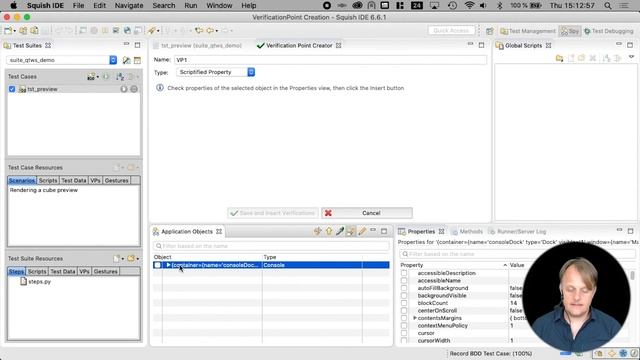Switch to the Spy perspective
The height and width of the screenshot is (360, 640).
(x=570, y=31)
